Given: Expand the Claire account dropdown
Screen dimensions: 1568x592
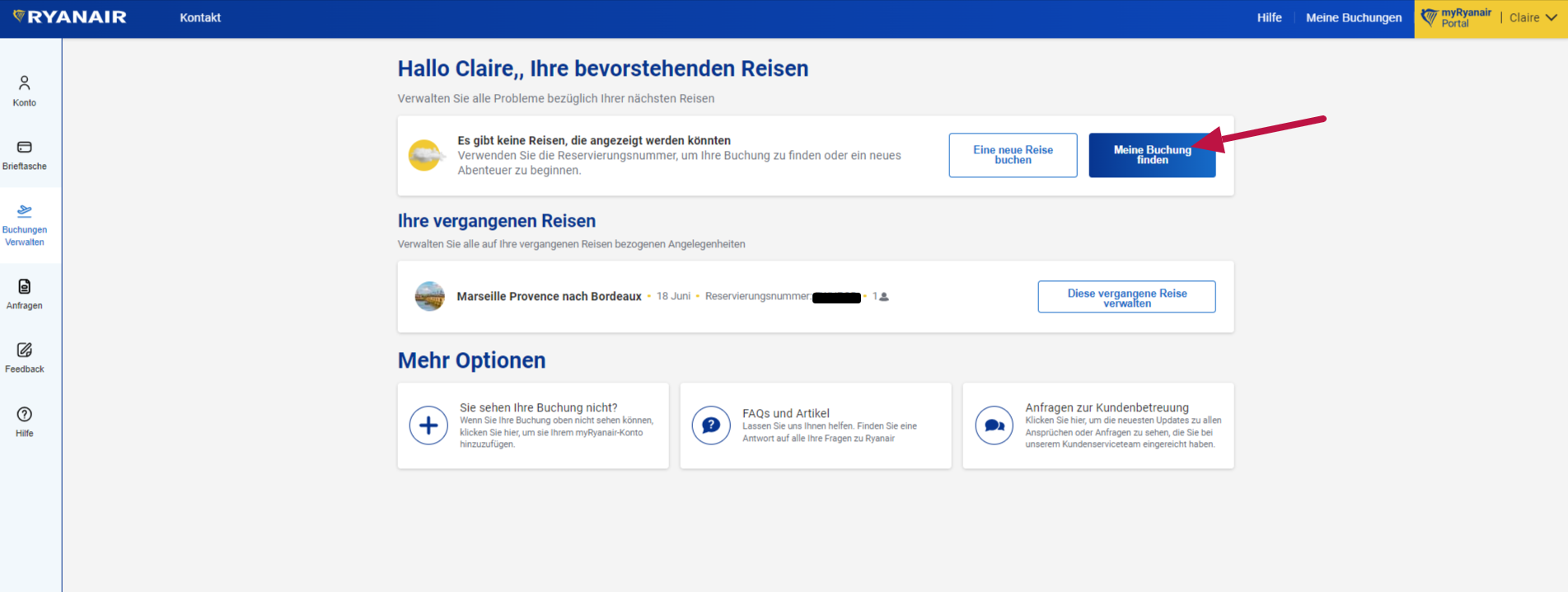Looking at the screenshot, I should coord(1533,17).
